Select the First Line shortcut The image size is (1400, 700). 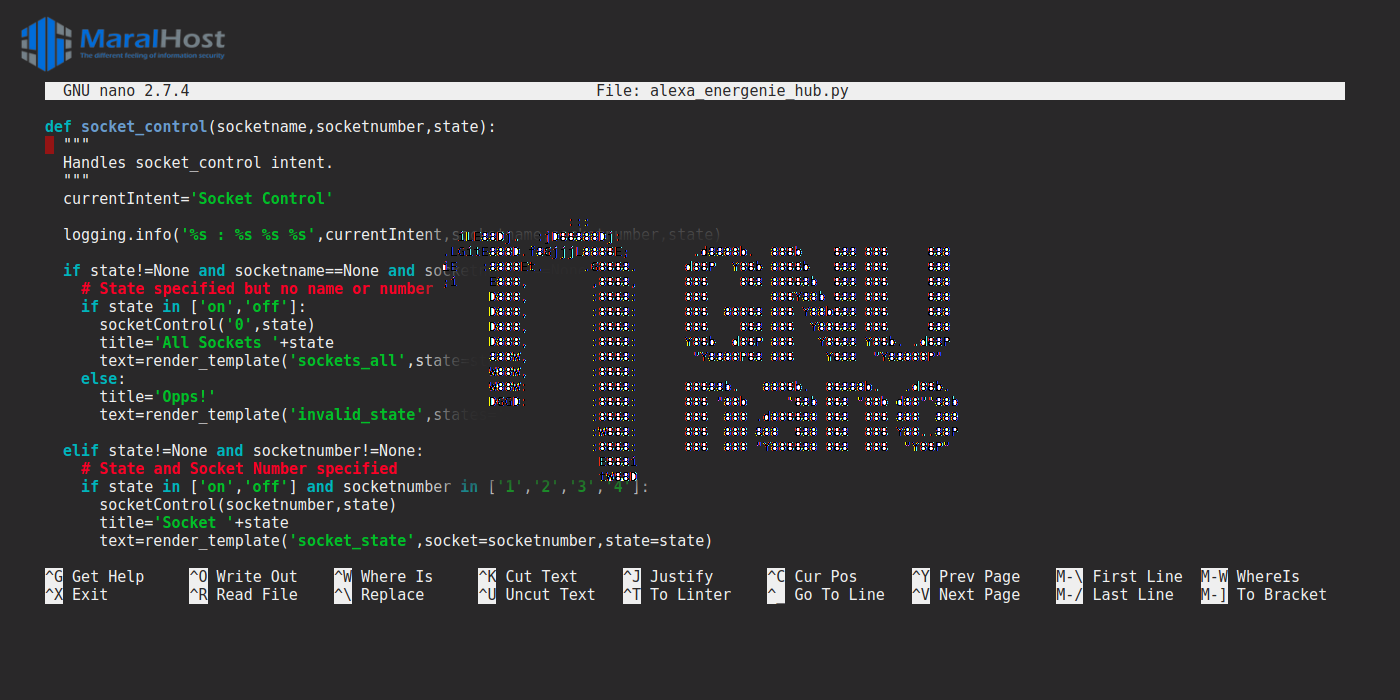1120,577
